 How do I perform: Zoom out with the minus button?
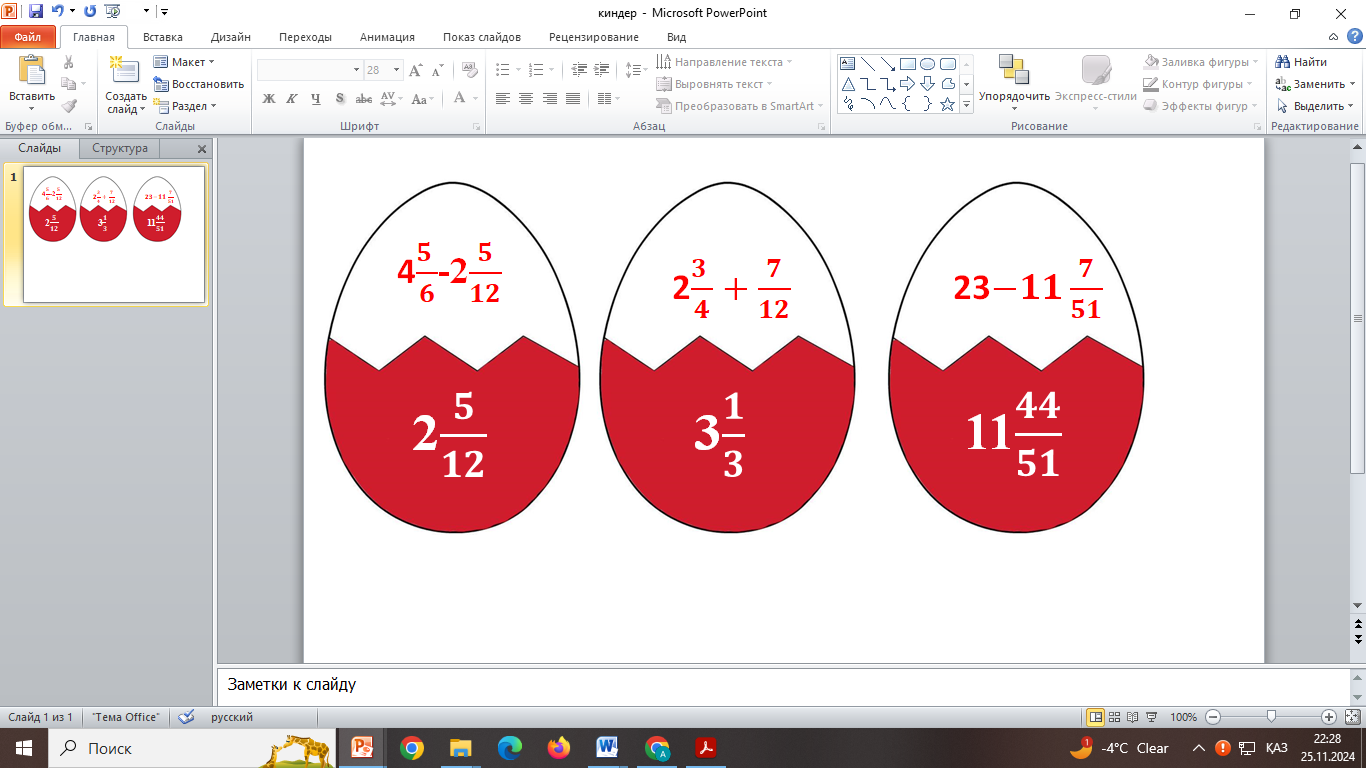[1212, 717]
